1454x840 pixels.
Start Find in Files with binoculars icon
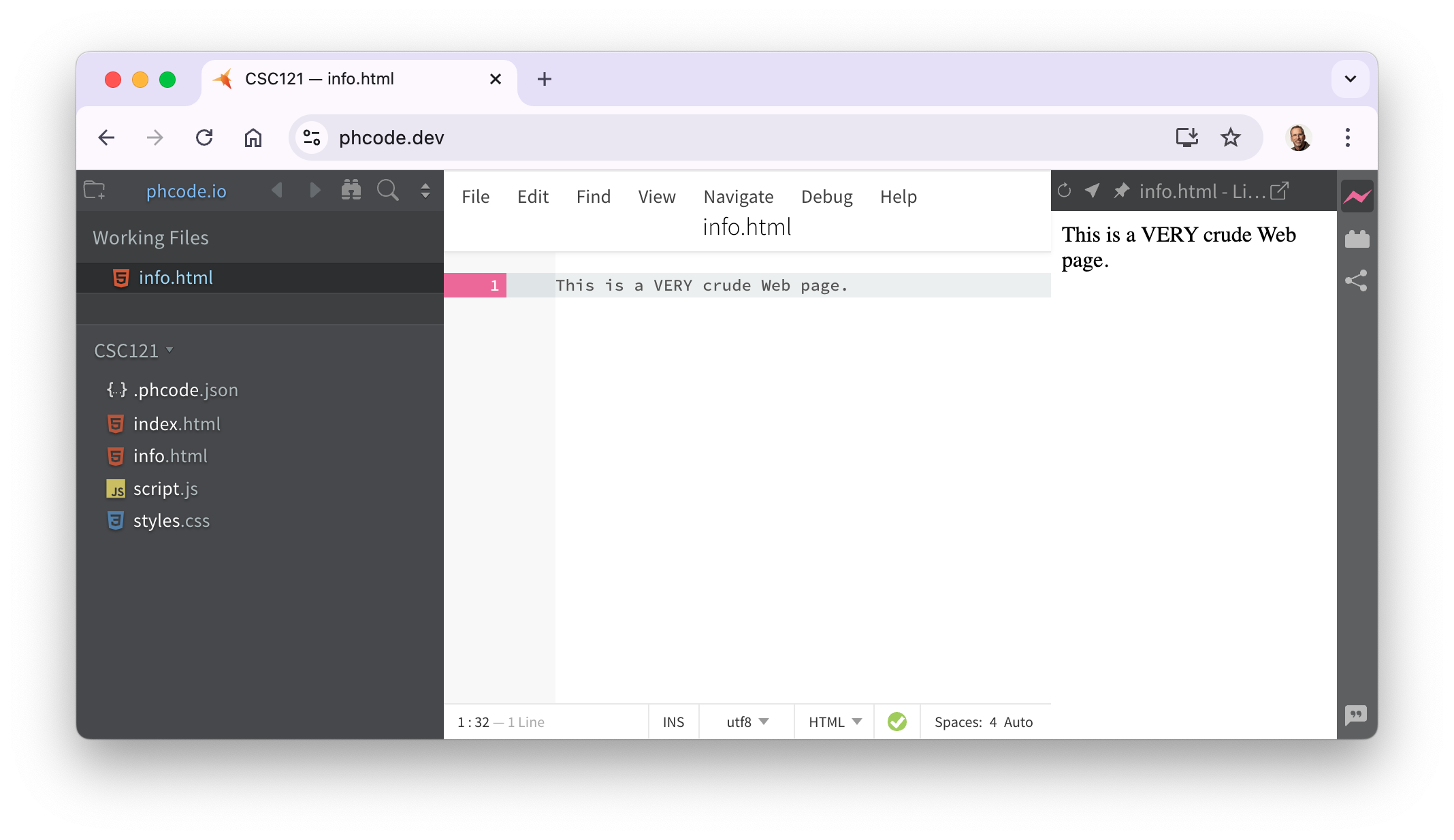pos(351,191)
